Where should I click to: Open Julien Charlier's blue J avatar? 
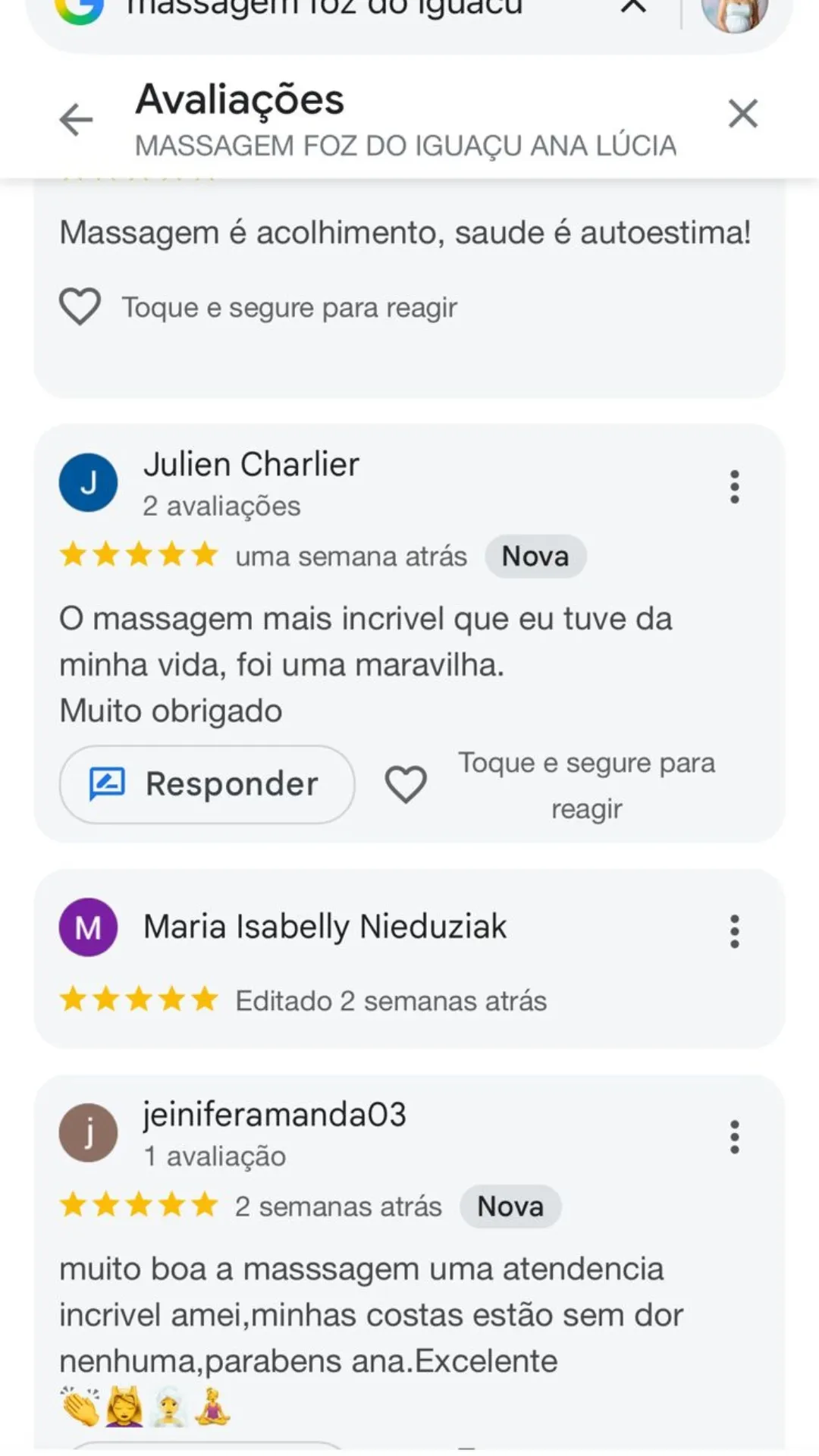tap(89, 482)
